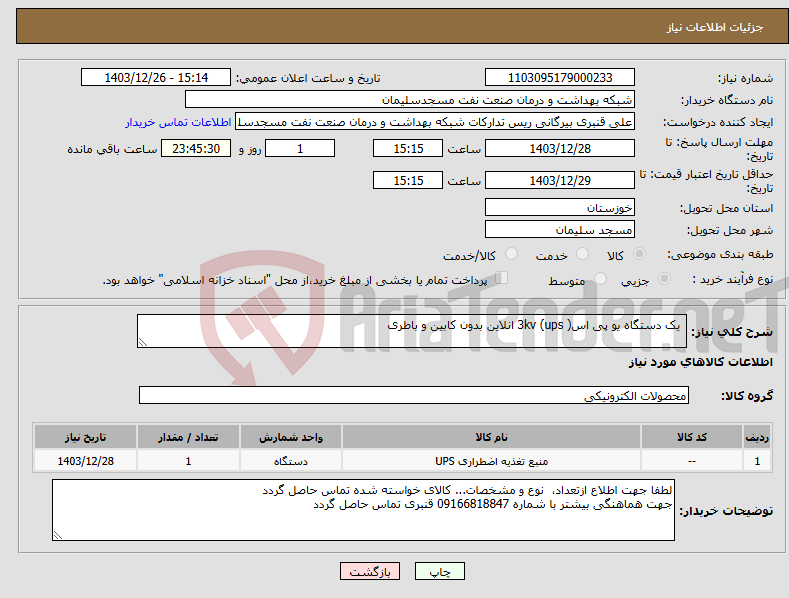789x598 pixels.
Task: Click the remaining time field 23:45:30
Action: (196, 148)
